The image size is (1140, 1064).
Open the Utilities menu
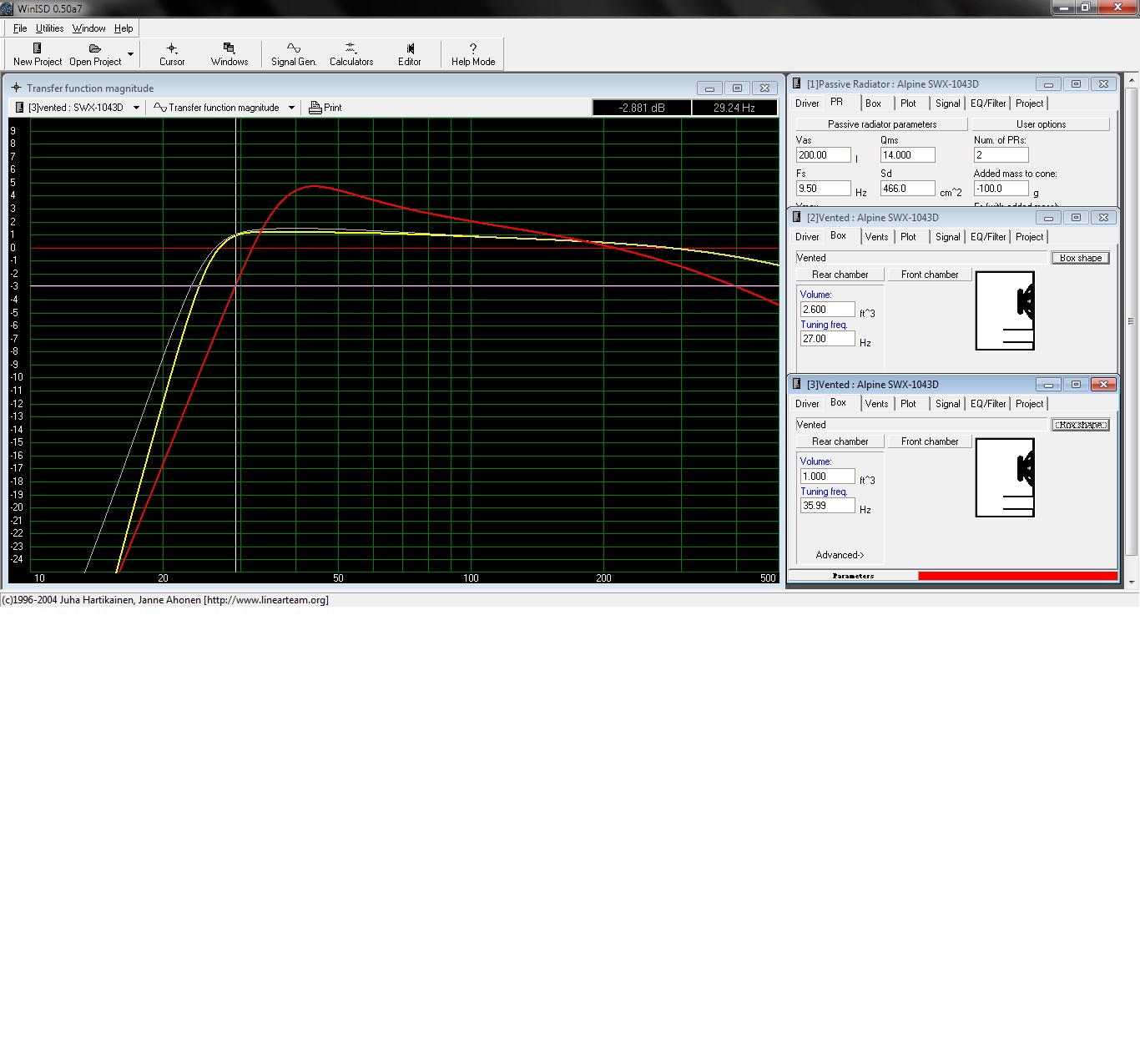[x=50, y=28]
